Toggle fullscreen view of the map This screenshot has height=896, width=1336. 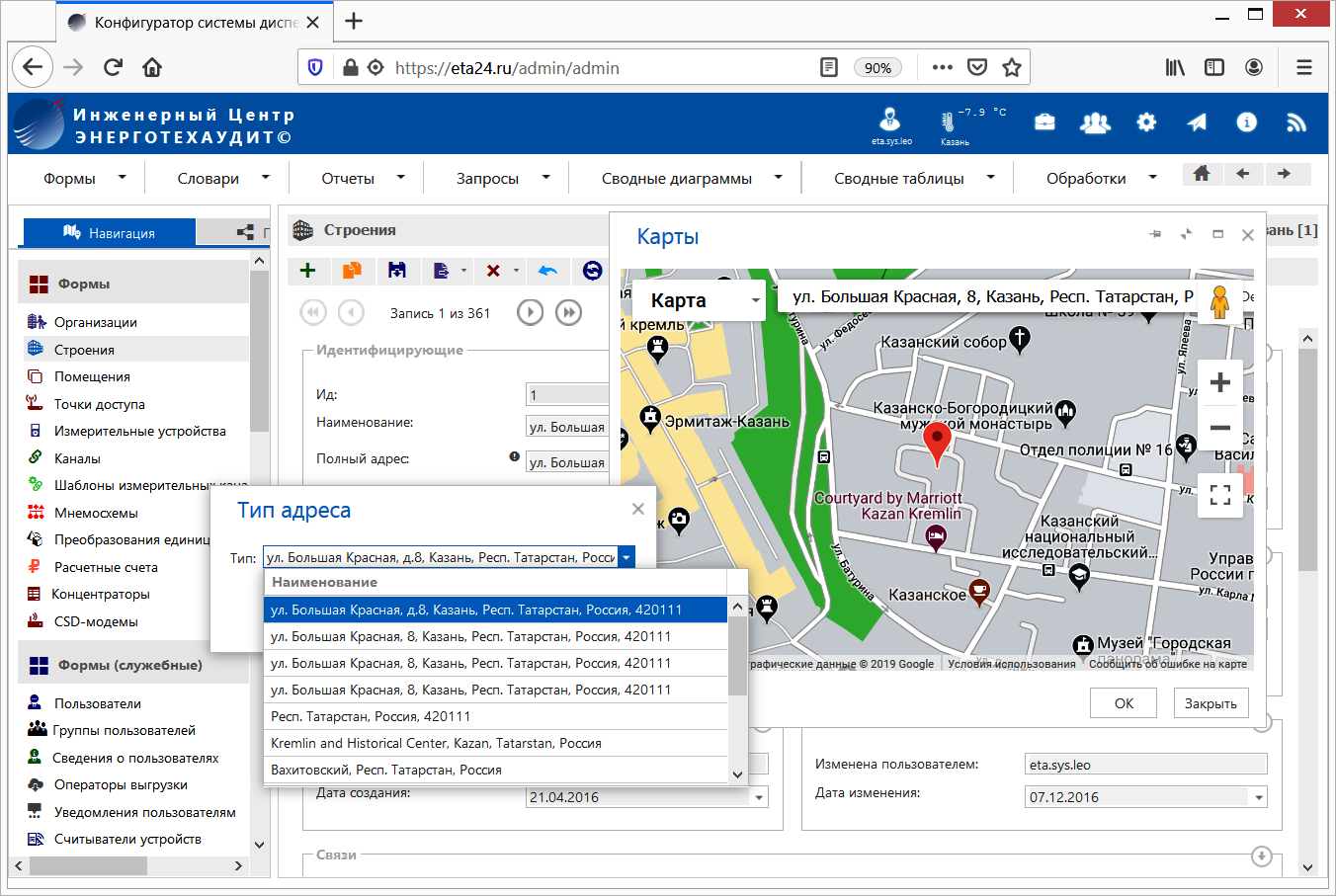click(x=1220, y=495)
